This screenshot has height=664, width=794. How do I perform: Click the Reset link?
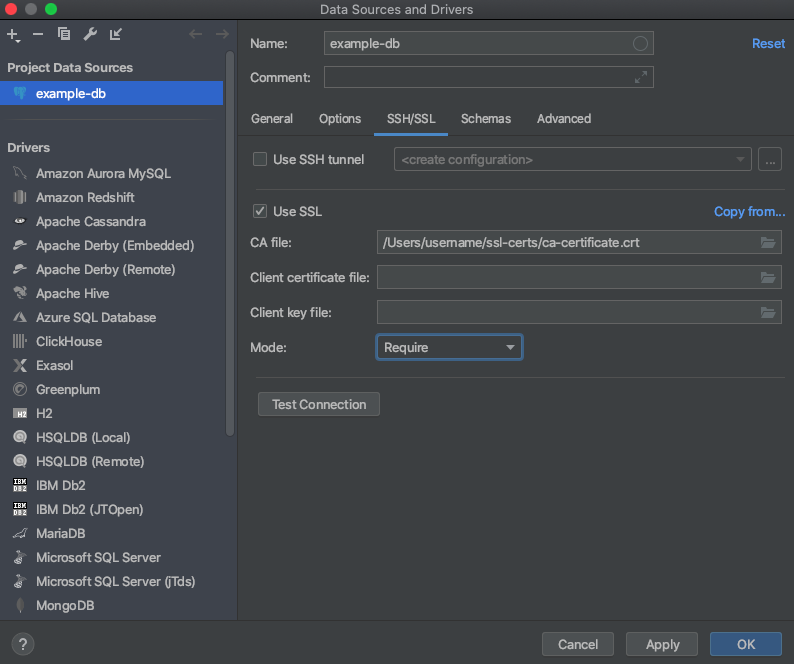click(x=768, y=44)
